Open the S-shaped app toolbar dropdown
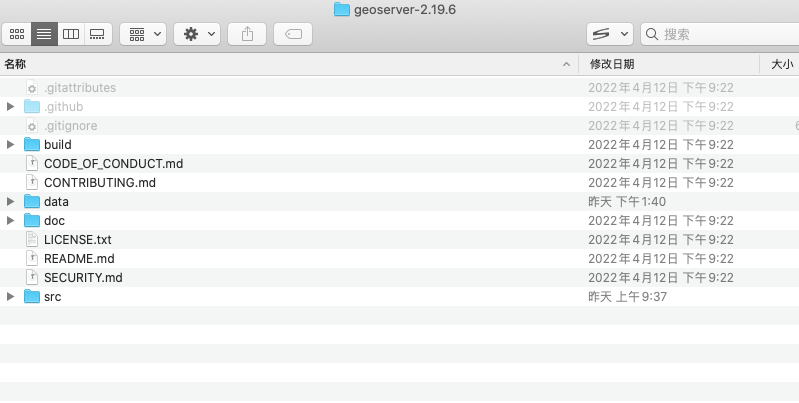The width and height of the screenshot is (799, 403). (x=609, y=34)
